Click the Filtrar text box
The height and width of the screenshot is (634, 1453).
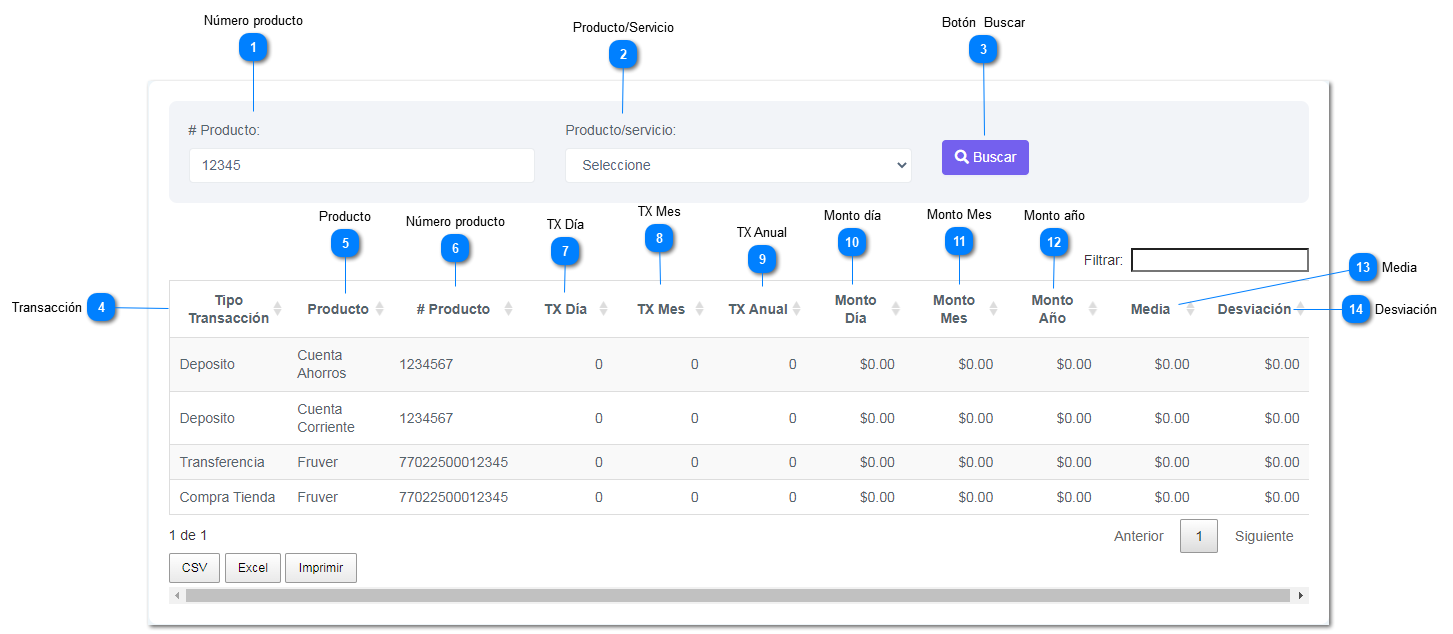1220,260
